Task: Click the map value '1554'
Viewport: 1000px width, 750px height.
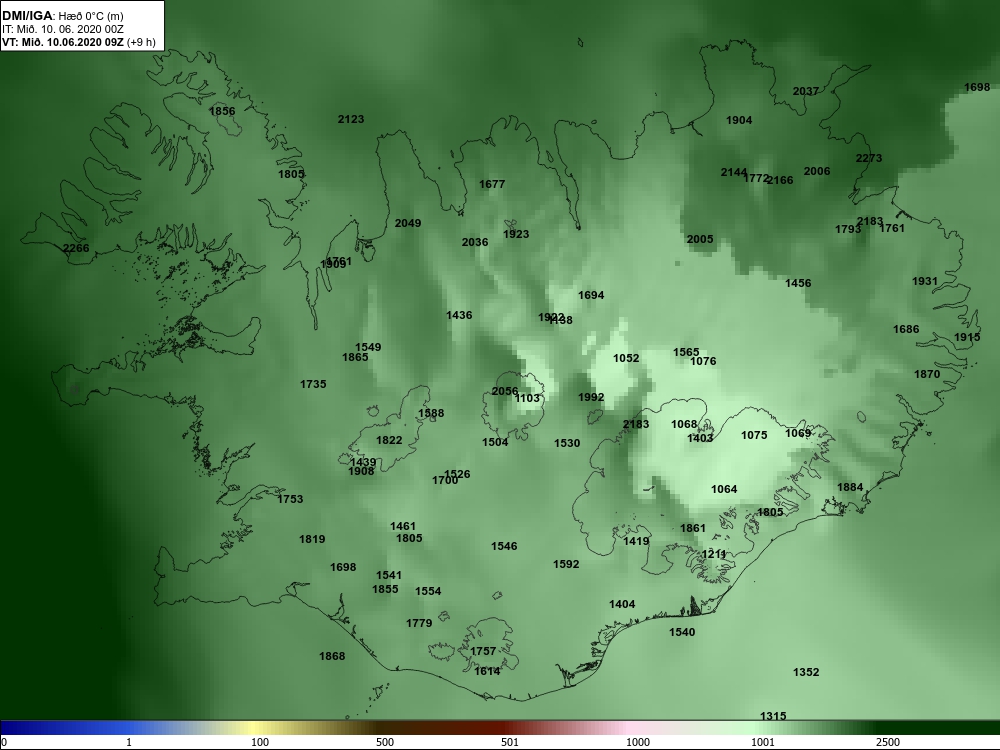Action: click(x=428, y=591)
